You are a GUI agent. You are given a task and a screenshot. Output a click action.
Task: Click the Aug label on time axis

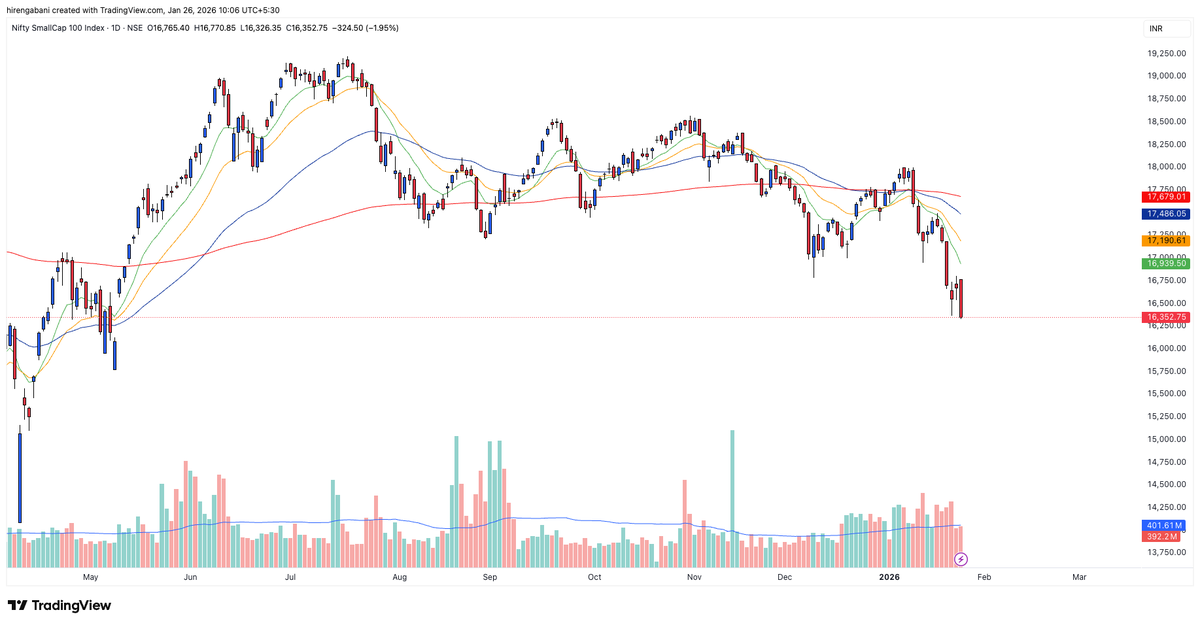tap(400, 577)
